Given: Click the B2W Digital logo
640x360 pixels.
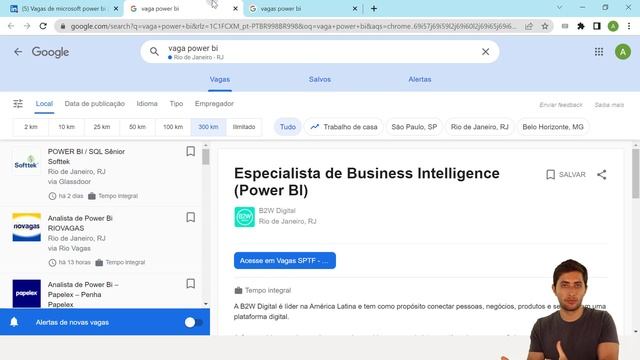Looking at the screenshot, I should point(244,217).
